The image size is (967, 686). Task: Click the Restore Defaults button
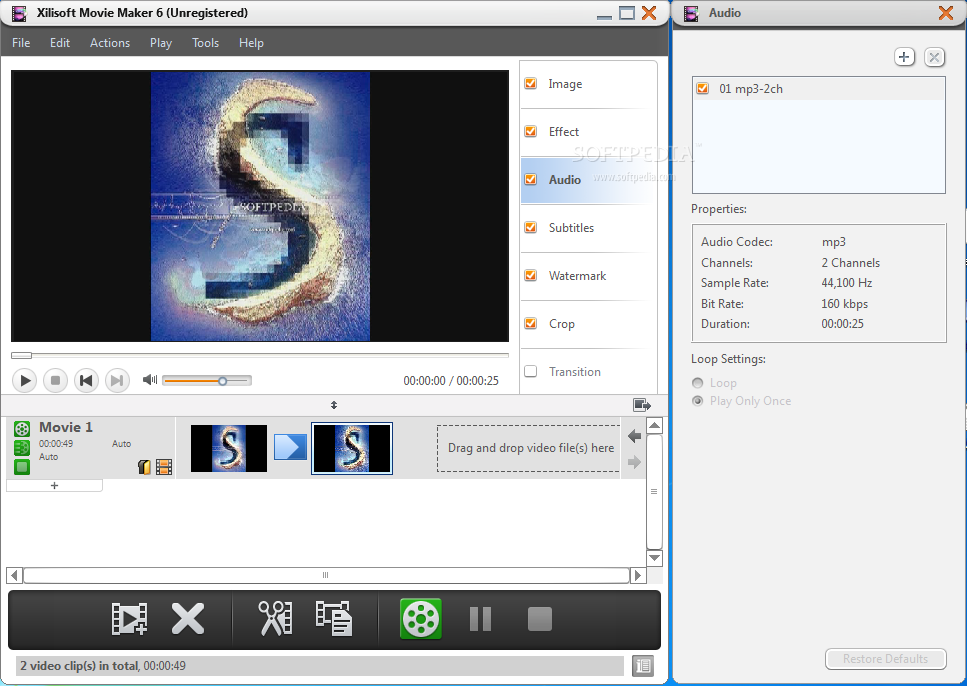[885, 659]
